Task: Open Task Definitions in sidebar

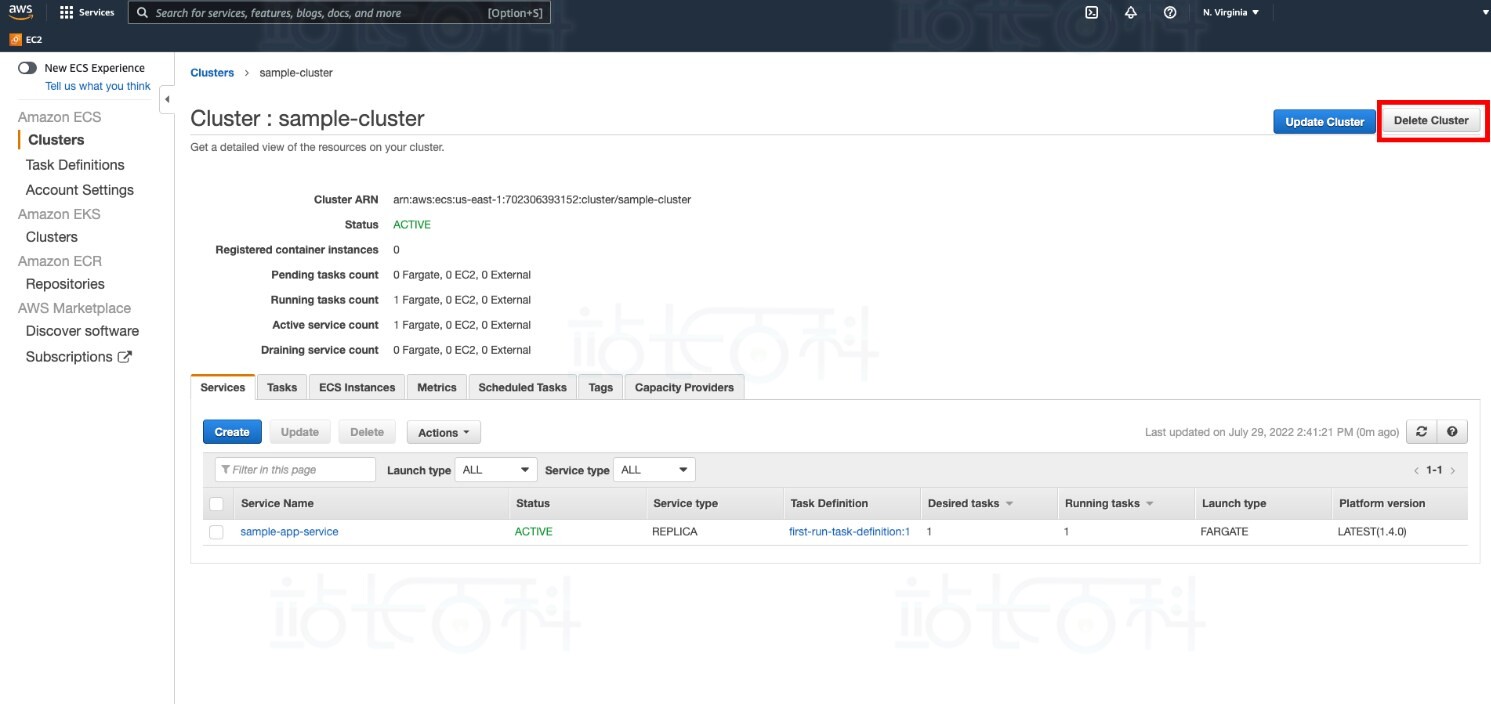Action: pyautogui.click(x=75, y=165)
